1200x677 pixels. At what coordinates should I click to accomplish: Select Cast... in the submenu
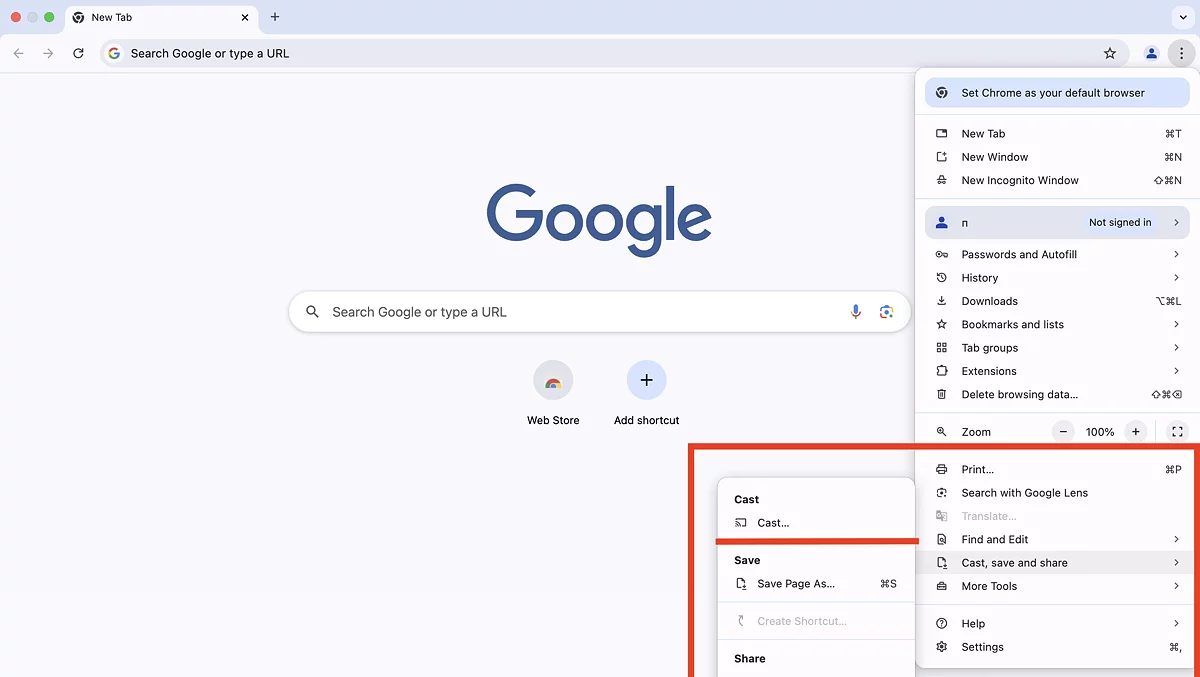[x=773, y=523]
